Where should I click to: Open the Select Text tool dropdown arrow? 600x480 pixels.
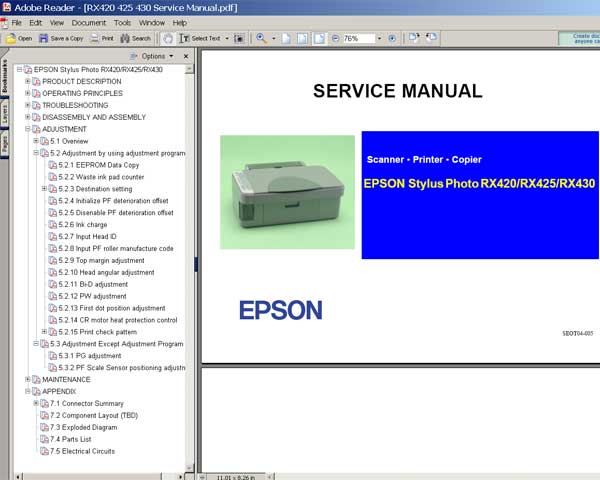coord(227,38)
